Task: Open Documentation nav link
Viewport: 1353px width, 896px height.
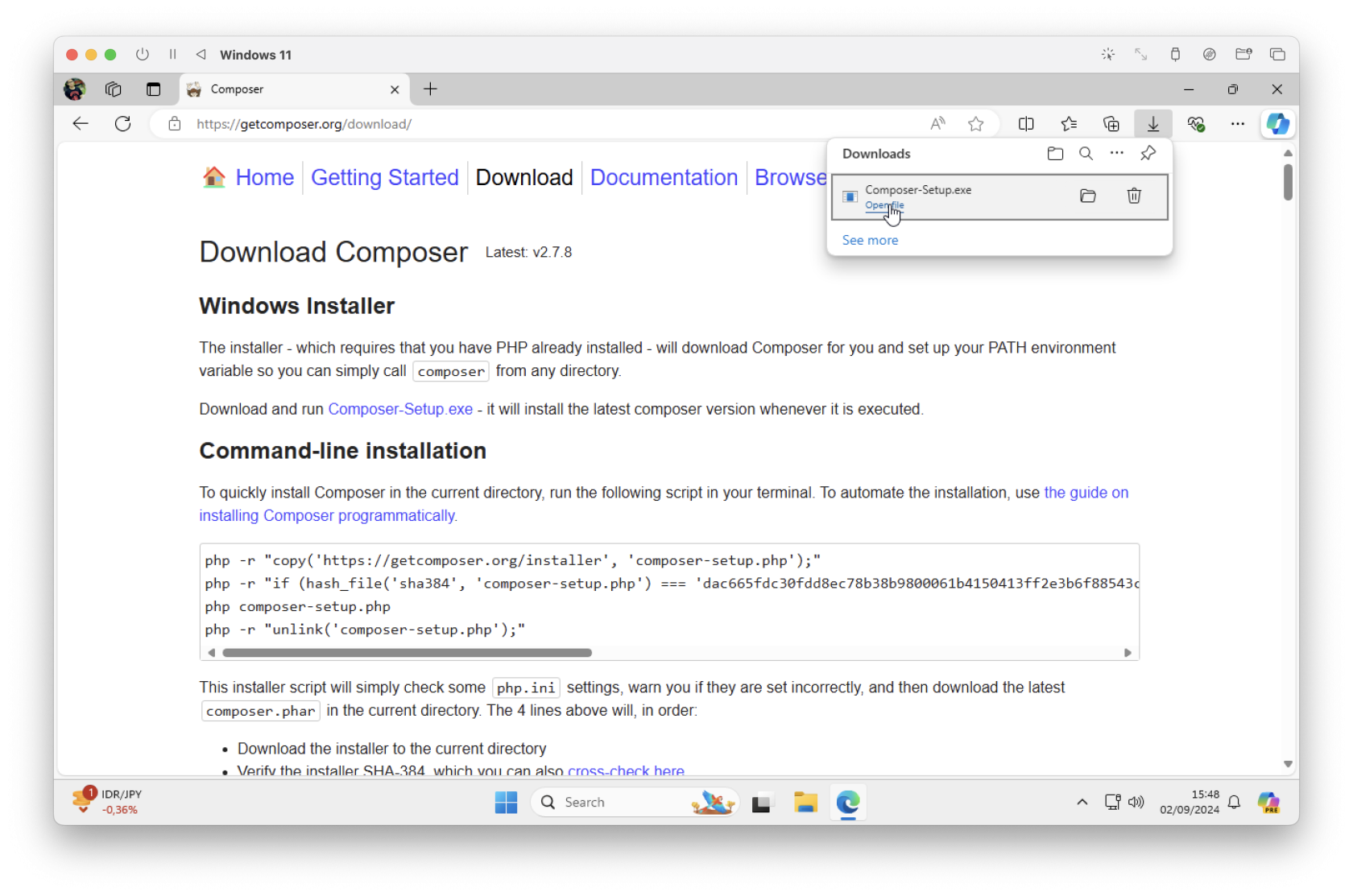Action: pyautogui.click(x=664, y=177)
